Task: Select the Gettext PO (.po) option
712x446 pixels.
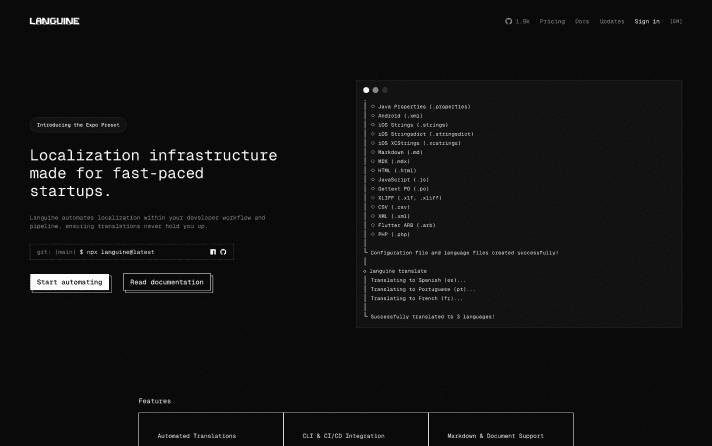Action: click(400, 188)
